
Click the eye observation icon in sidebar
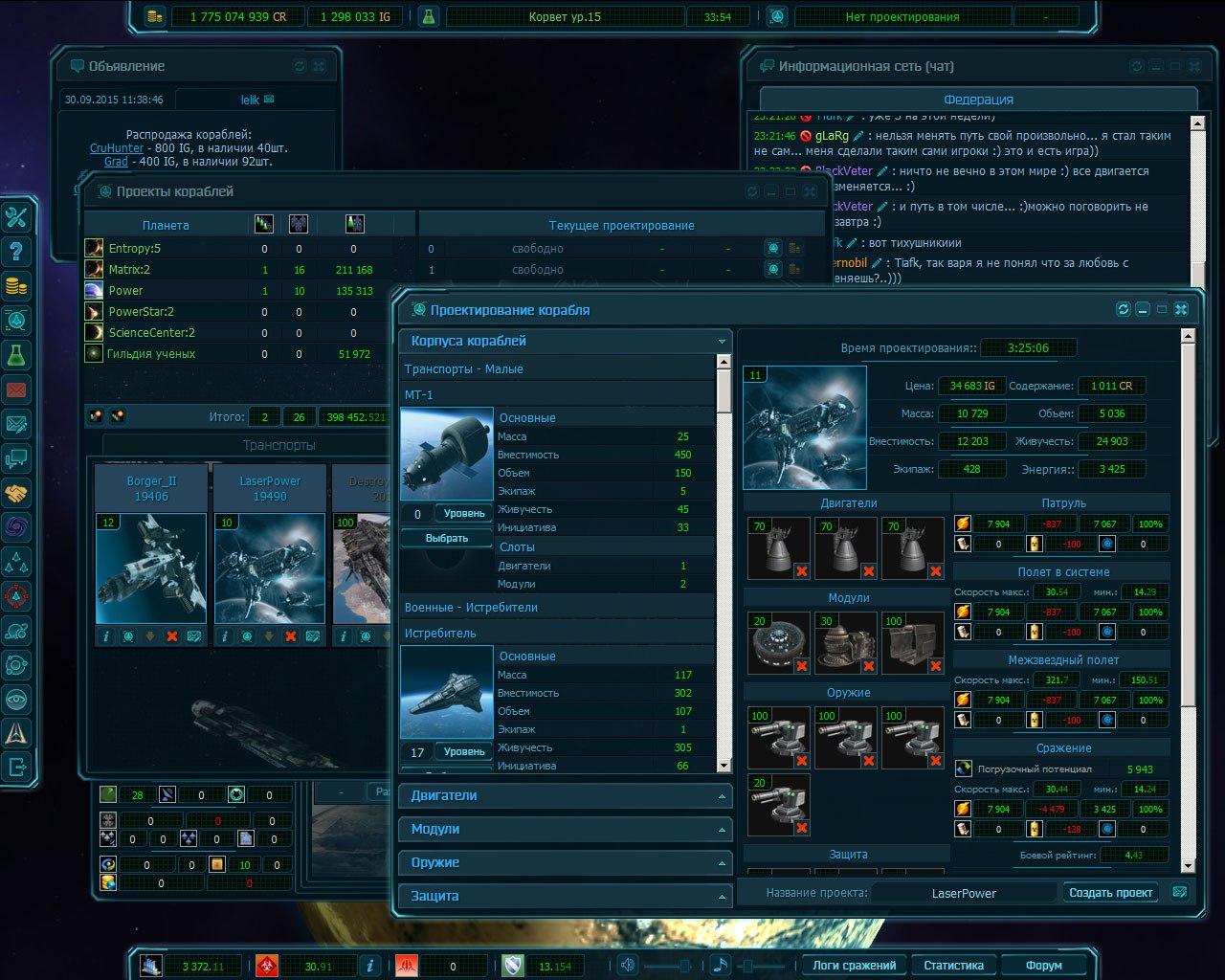[16, 700]
